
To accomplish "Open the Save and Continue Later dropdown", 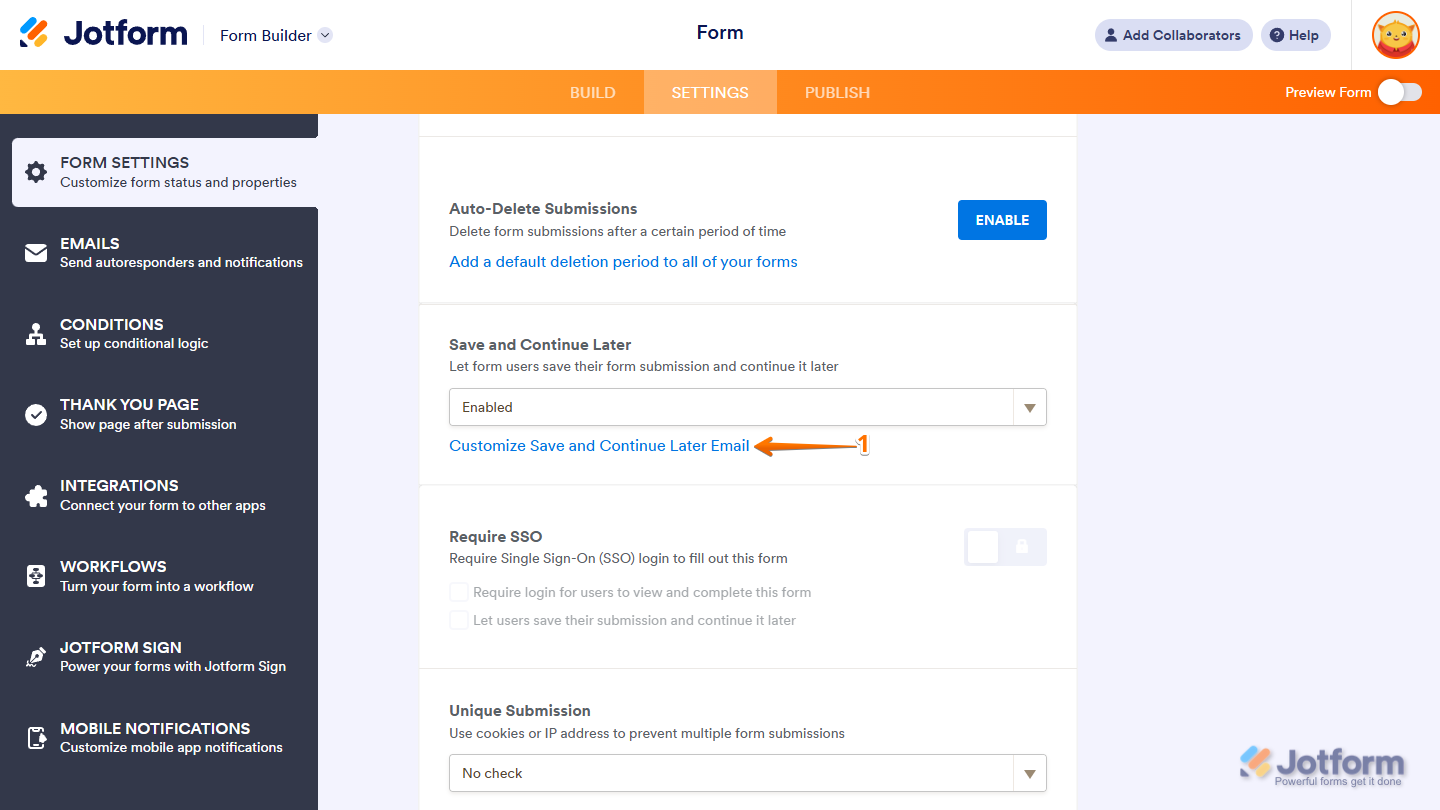I will coord(1028,407).
